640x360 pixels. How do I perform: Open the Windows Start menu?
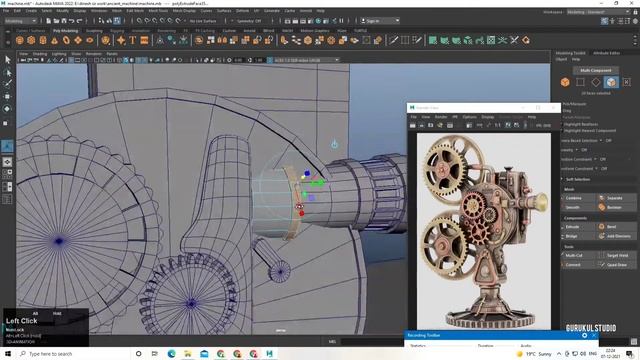click(x=7, y=353)
